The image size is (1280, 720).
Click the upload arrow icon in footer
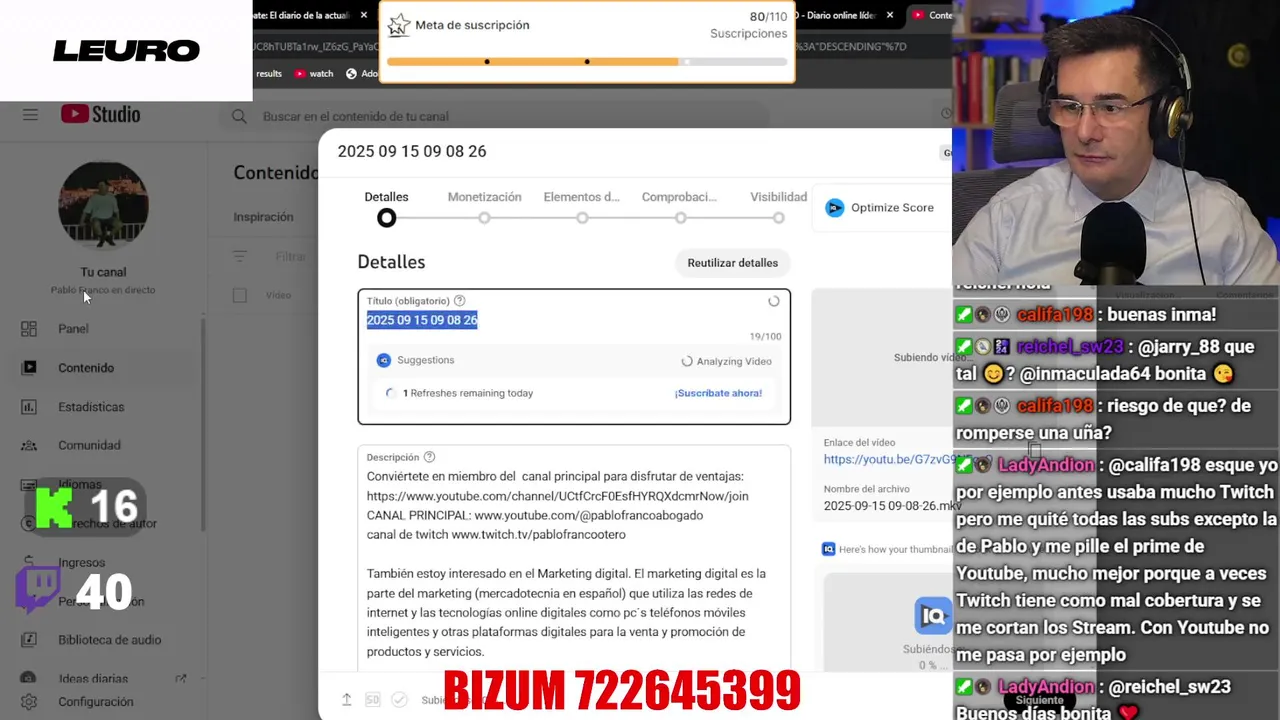pyautogui.click(x=346, y=700)
